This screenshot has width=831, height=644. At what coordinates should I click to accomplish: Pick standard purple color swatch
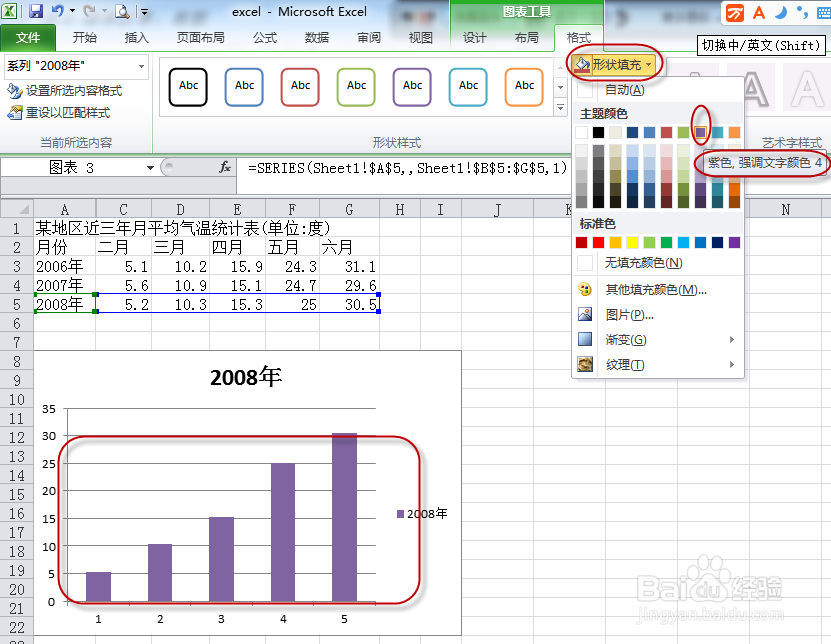coord(734,242)
